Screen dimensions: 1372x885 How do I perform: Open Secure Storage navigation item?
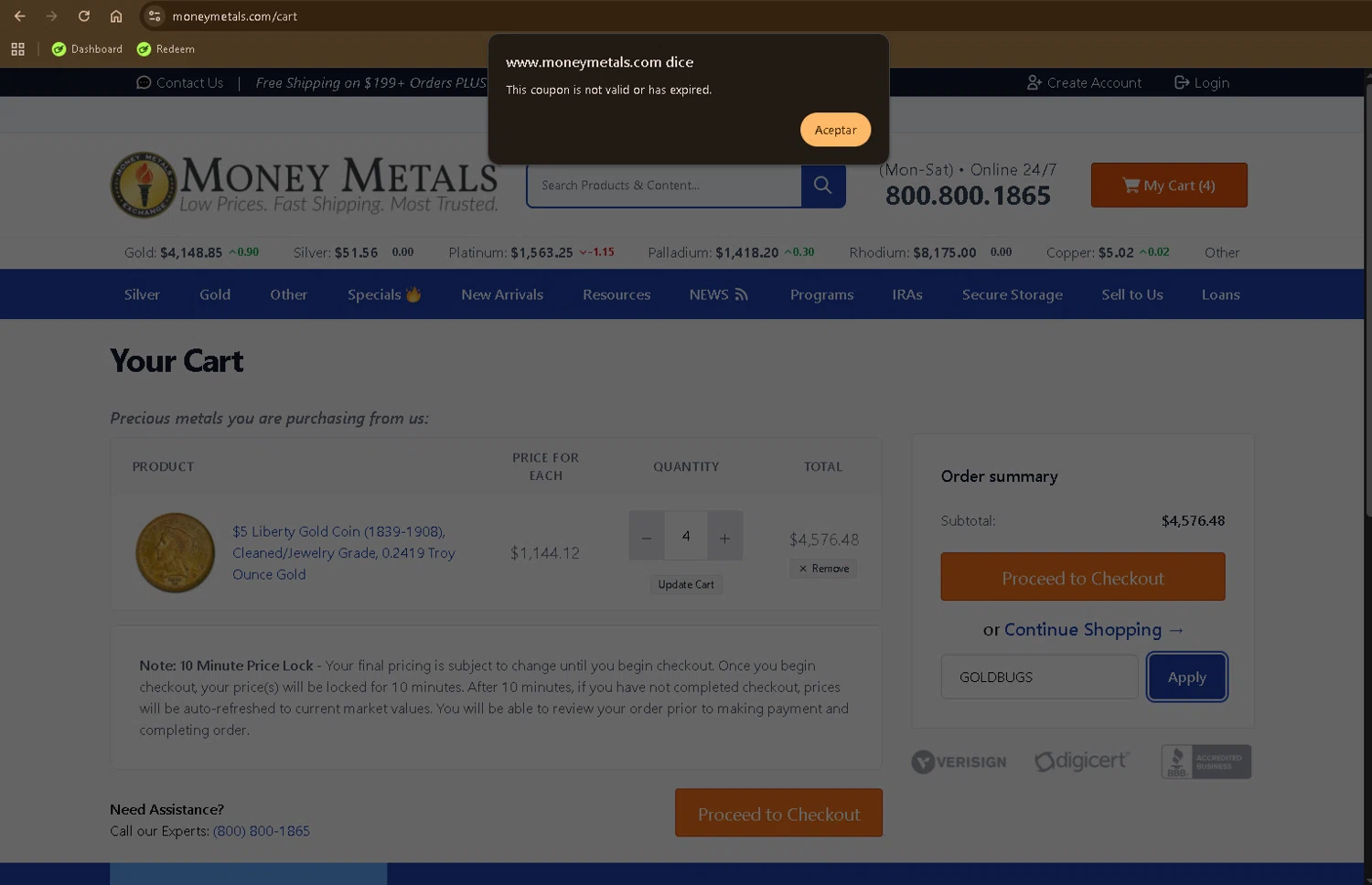[1012, 294]
